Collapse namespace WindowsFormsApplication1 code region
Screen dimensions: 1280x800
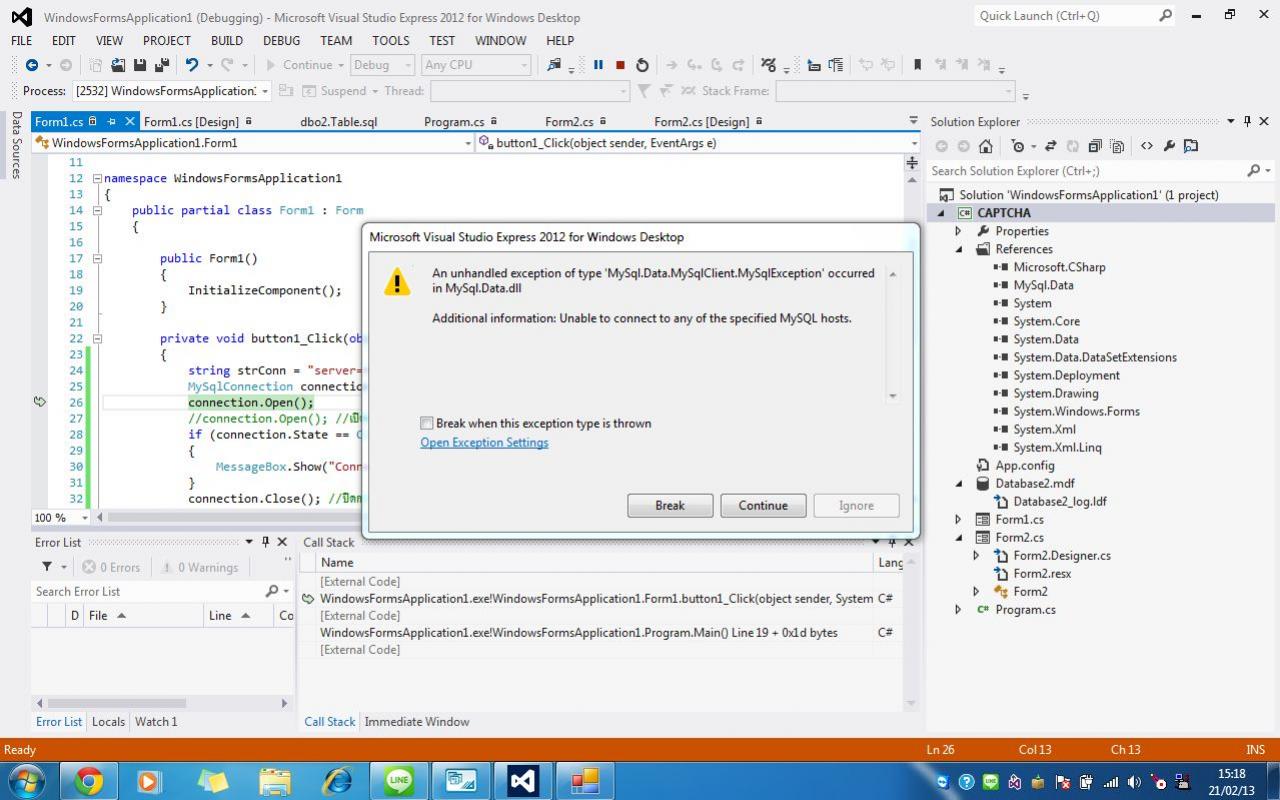(x=97, y=178)
